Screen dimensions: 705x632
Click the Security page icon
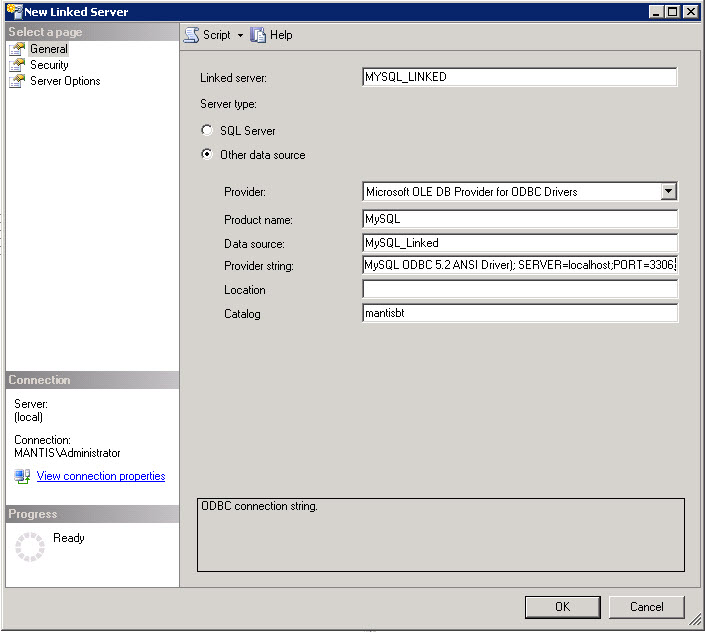pos(17,65)
